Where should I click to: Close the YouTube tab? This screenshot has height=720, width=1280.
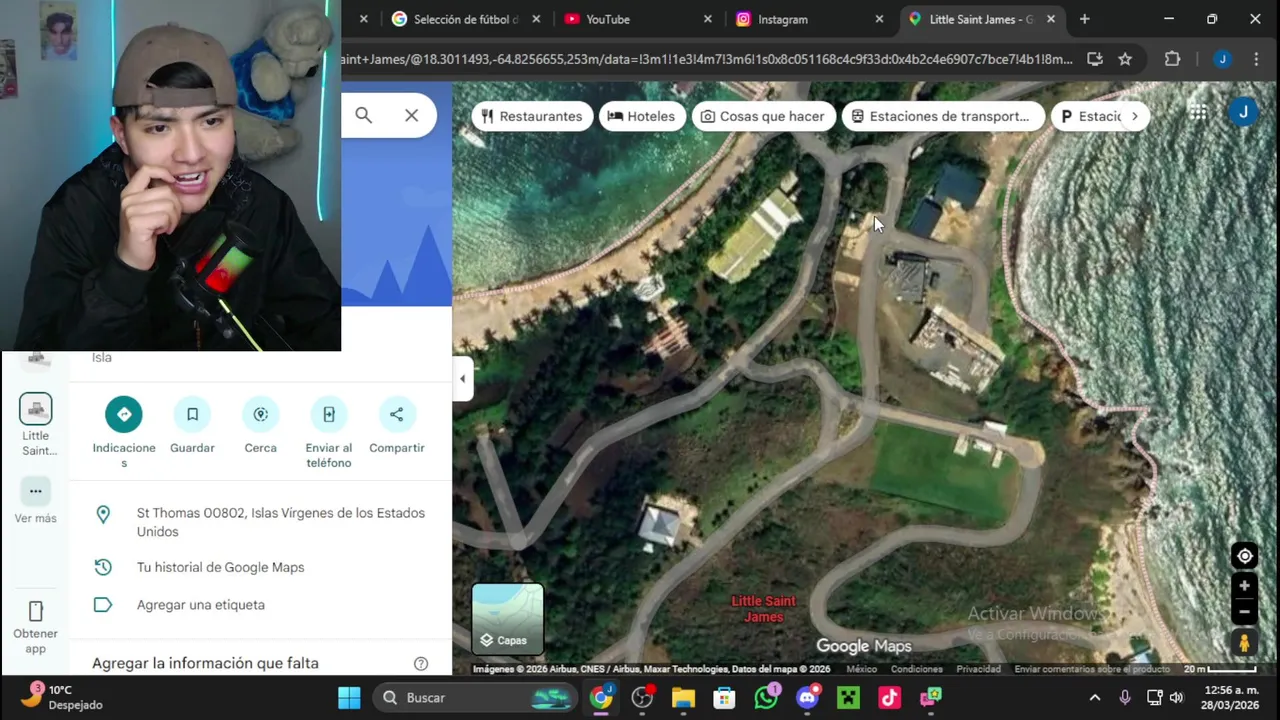(x=708, y=19)
